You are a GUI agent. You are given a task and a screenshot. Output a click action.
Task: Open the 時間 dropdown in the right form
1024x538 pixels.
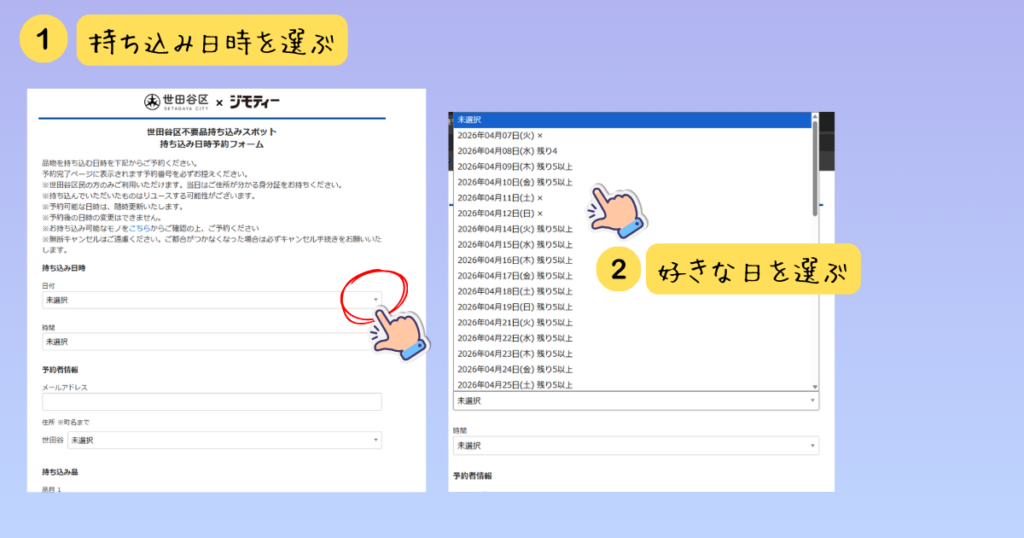pyautogui.click(x=635, y=446)
